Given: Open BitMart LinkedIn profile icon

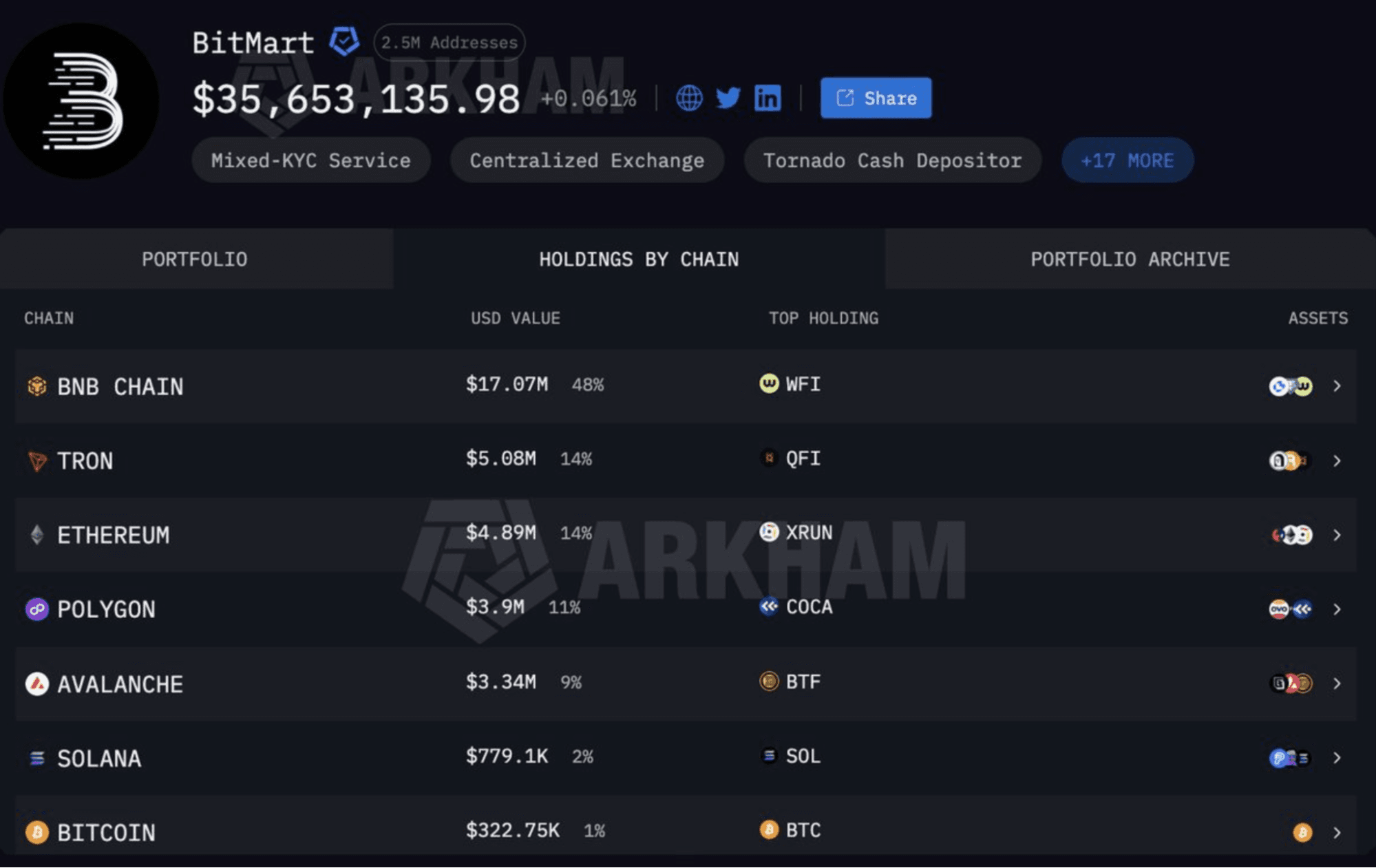Looking at the screenshot, I should pos(768,98).
